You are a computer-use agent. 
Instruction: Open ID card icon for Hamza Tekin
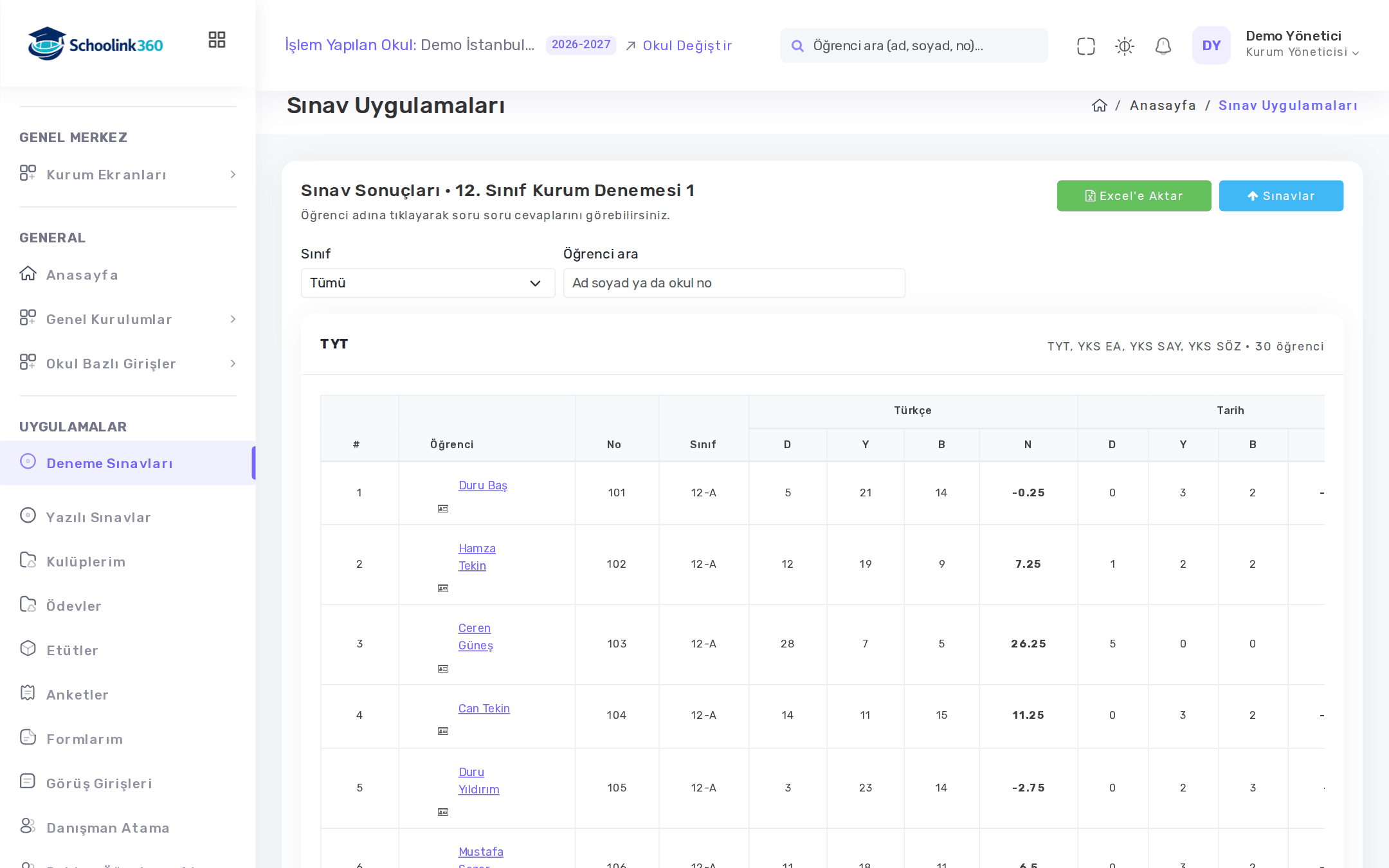point(443,588)
